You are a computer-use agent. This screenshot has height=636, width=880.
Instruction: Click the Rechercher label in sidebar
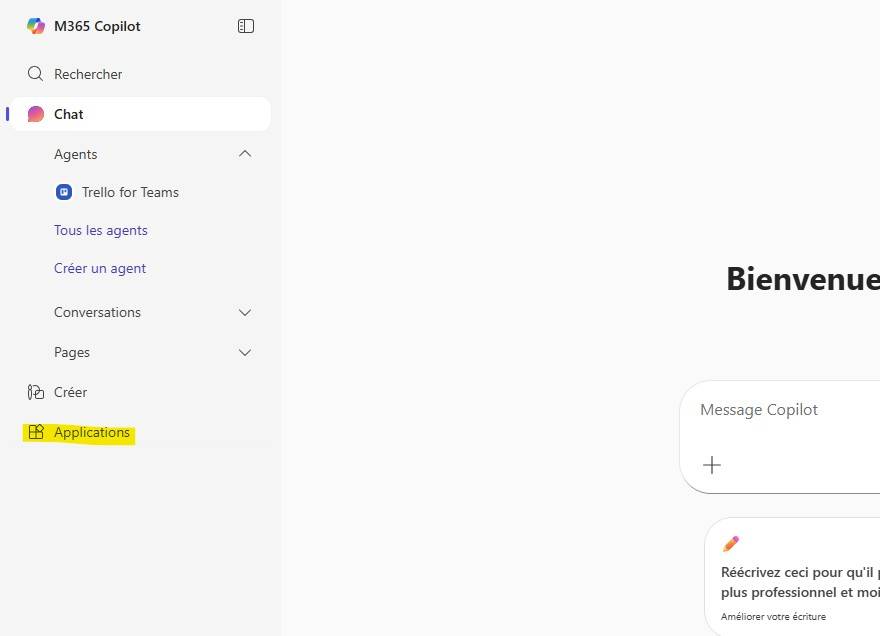[88, 74]
